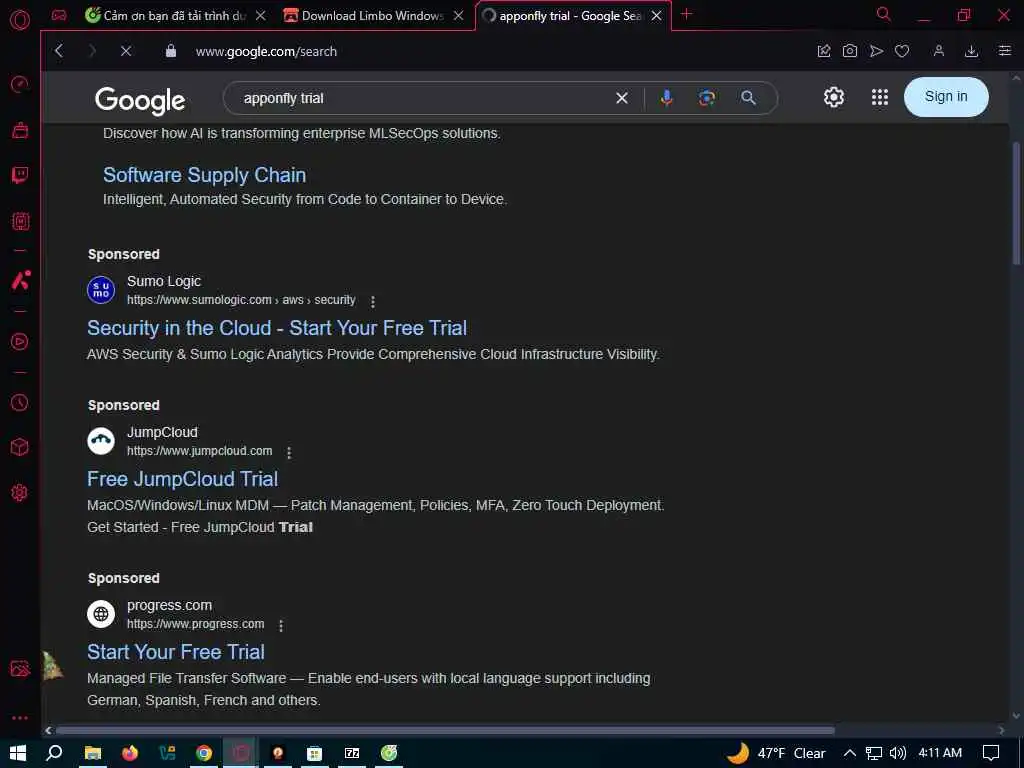Open more options for Sumo Logic ad
Viewport: 1024px width, 768px height.
(373, 302)
